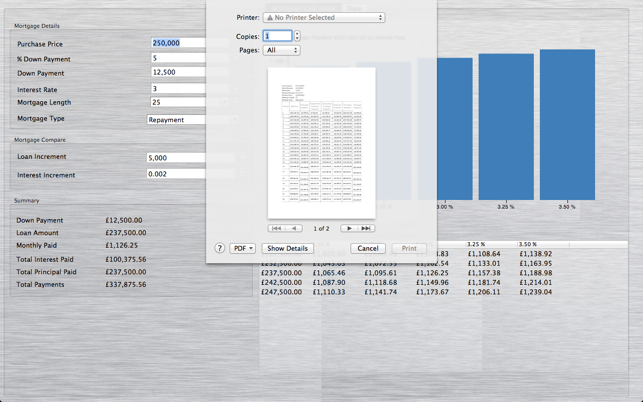Click table cell £1,087.90
643x402 pixels.
coord(329,283)
